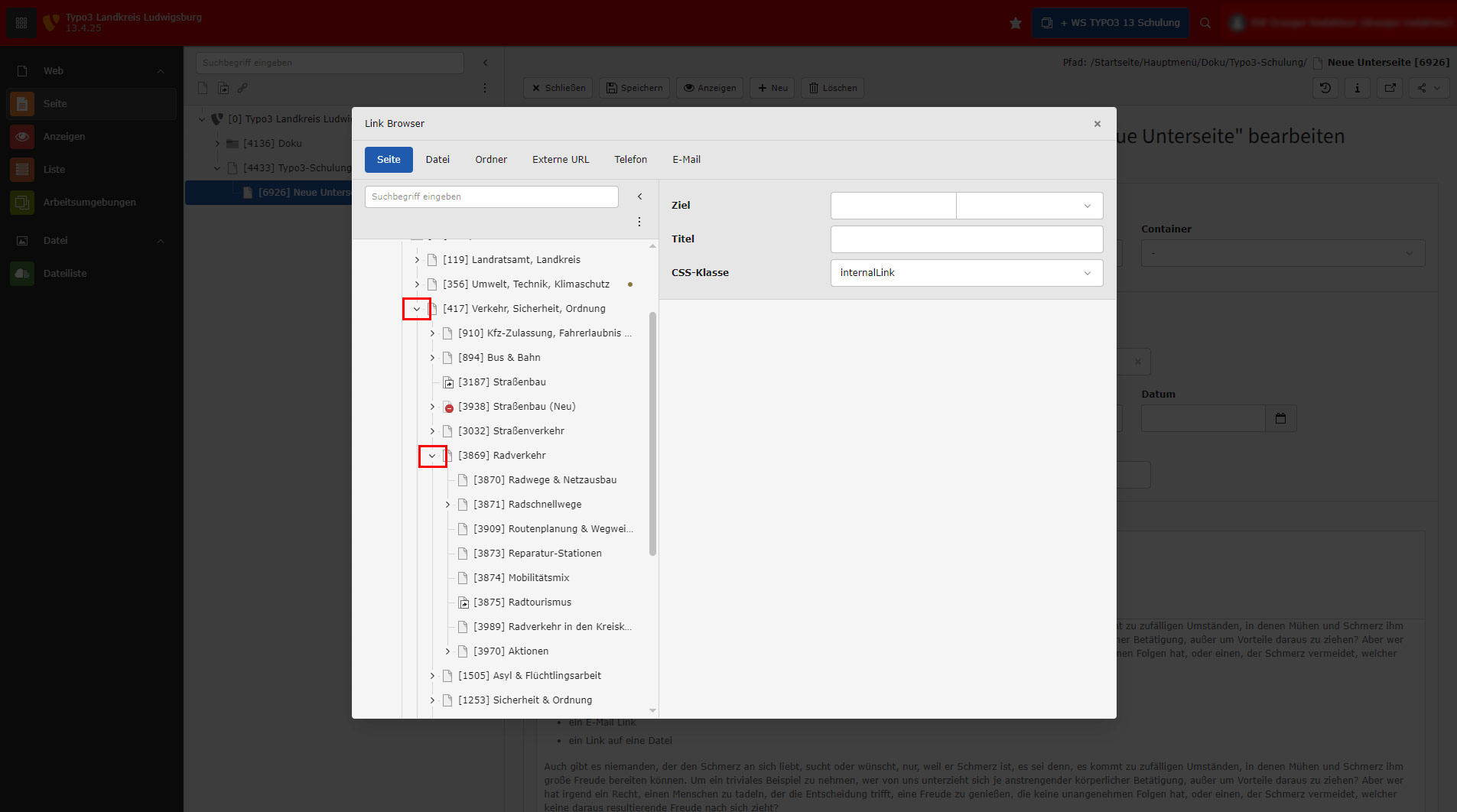Image resolution: width=1457 pixels, height=812 pixels.
Task: Switch to the E-Mail tab
Action: click(686, 160)
